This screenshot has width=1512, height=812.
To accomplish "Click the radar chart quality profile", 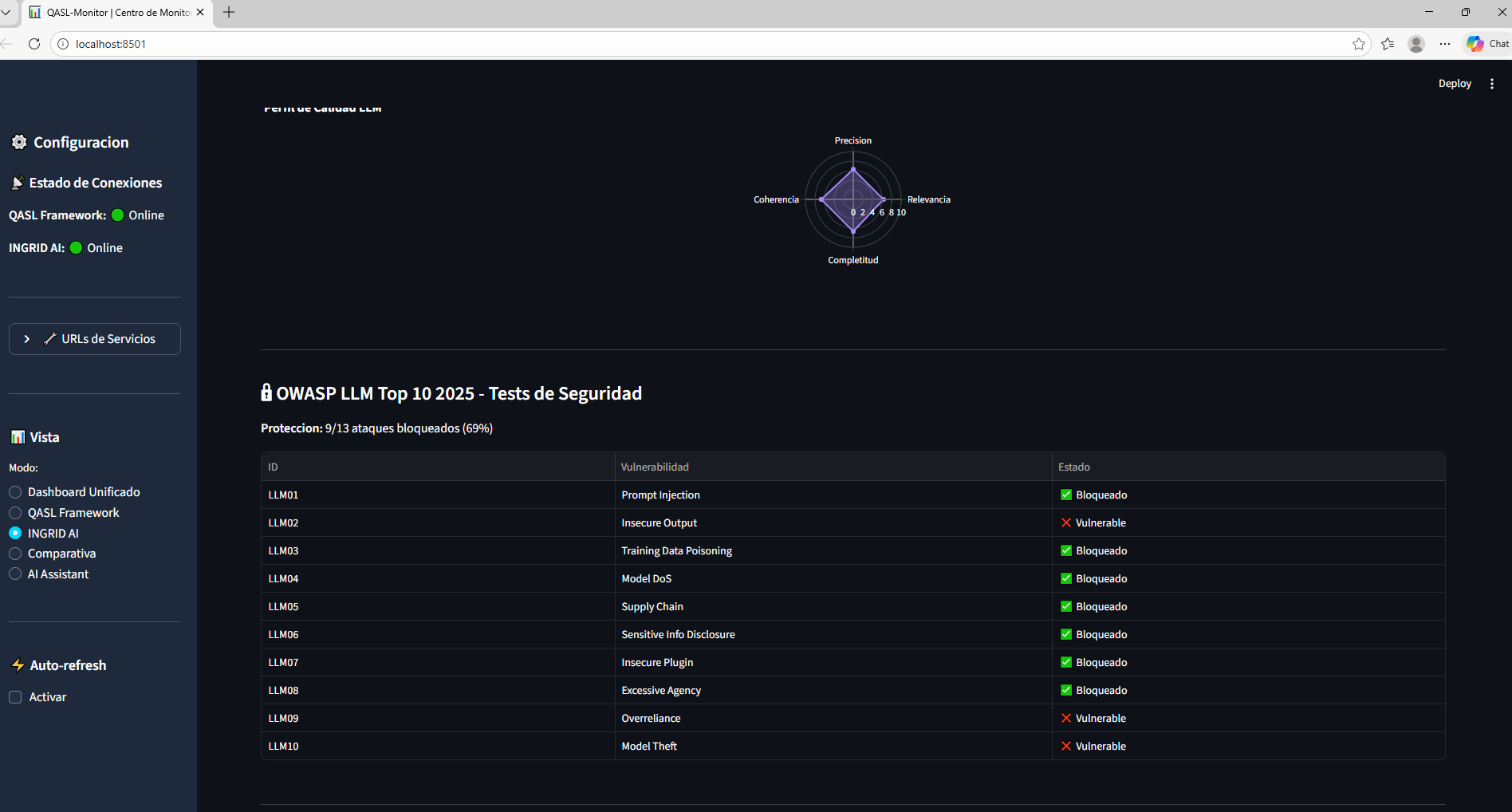I will point(852,199).
